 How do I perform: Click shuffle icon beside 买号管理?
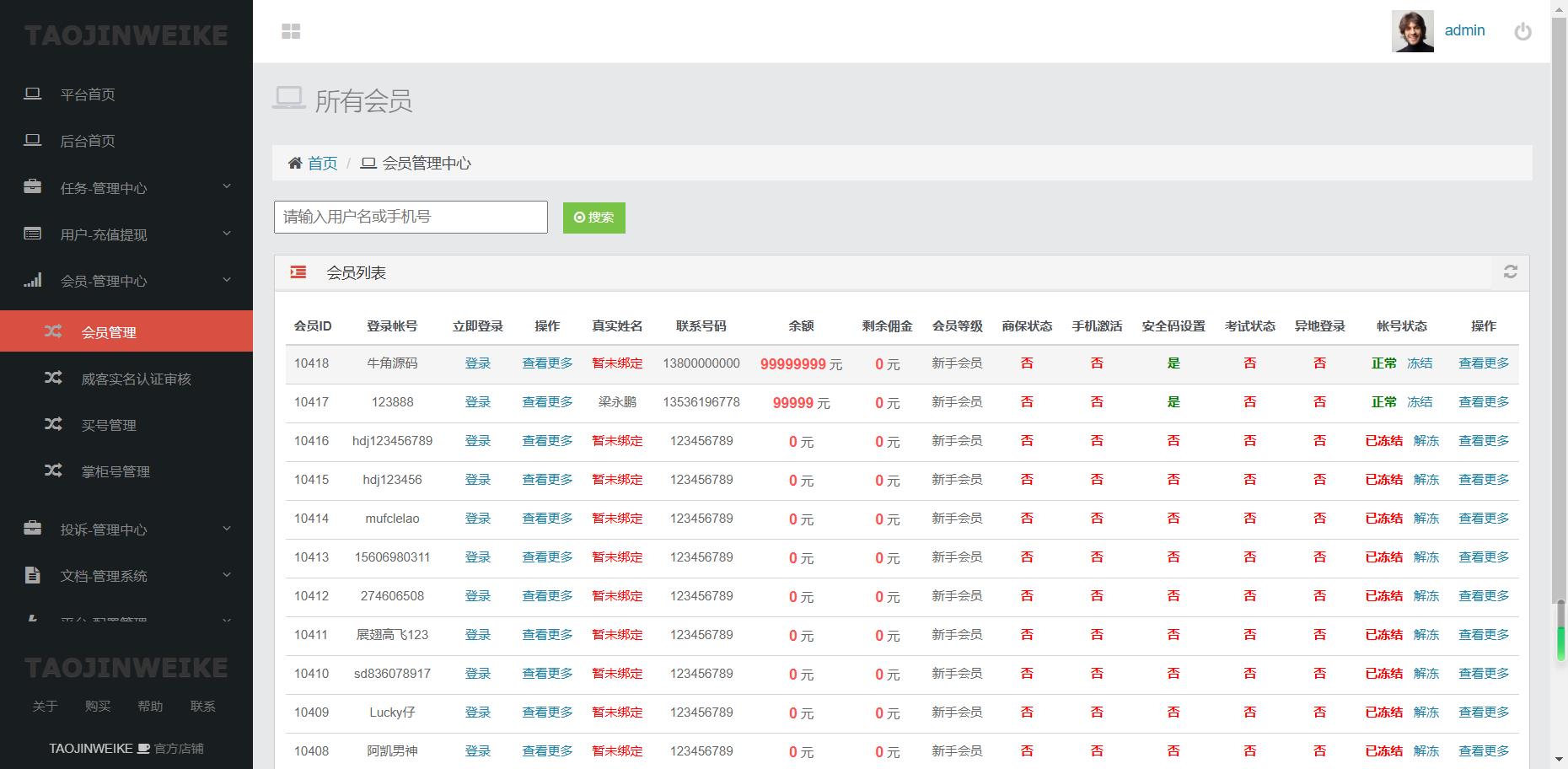tap(53, 424)
